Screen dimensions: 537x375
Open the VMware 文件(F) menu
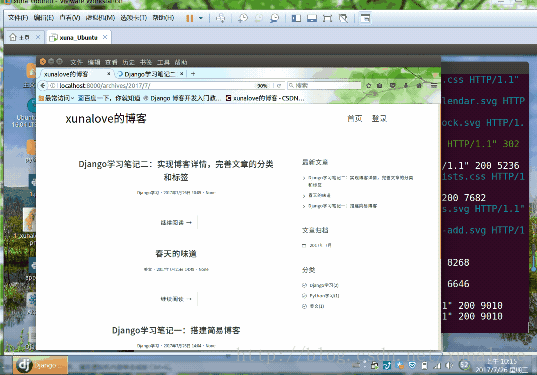click(x=18, y=18)
